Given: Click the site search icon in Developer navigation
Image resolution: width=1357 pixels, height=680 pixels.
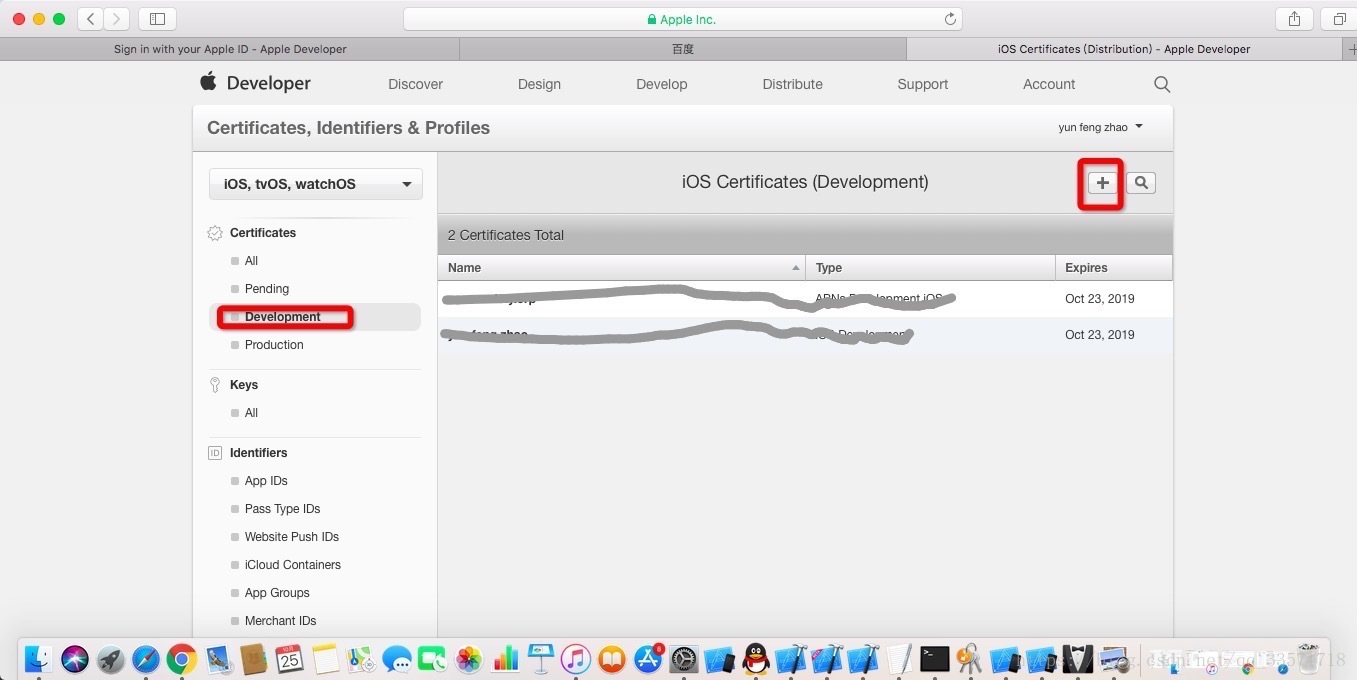Looking at the screenshot, I should 1162,84.
